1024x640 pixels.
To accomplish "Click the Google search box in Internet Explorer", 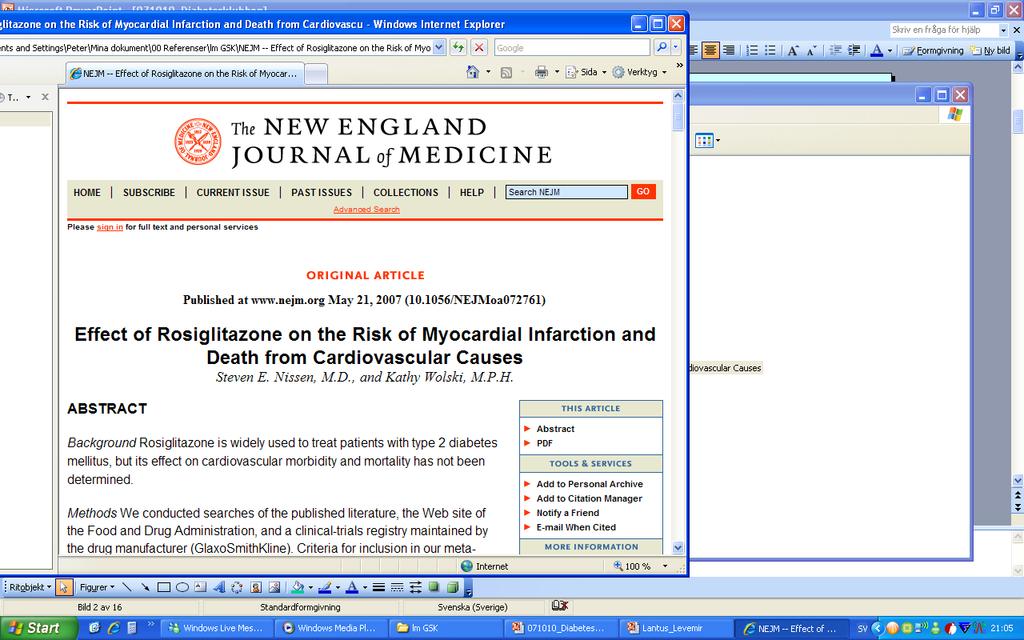I will coord(572,48).
